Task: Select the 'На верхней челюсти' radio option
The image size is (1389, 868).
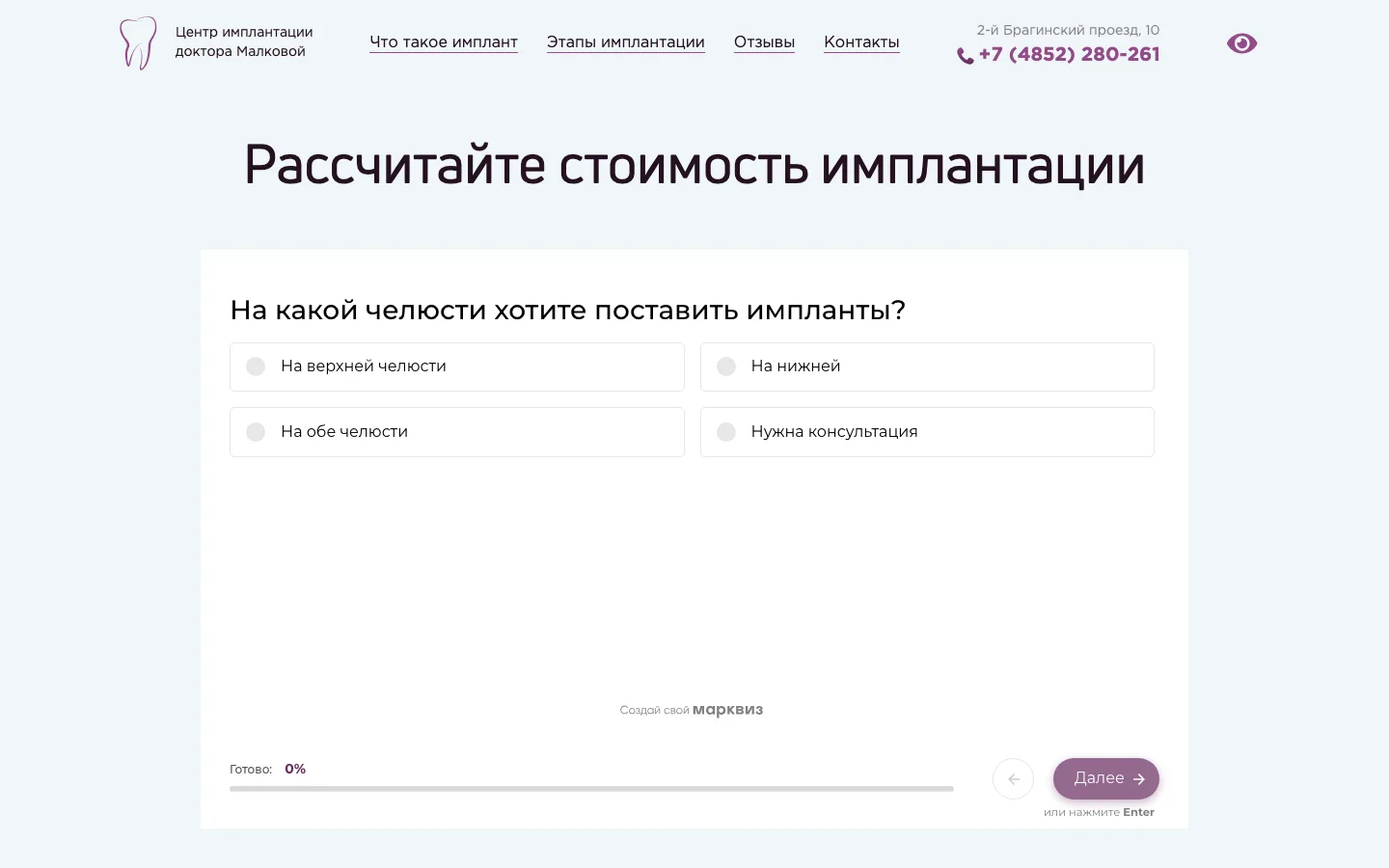Action: click(457, 366)
